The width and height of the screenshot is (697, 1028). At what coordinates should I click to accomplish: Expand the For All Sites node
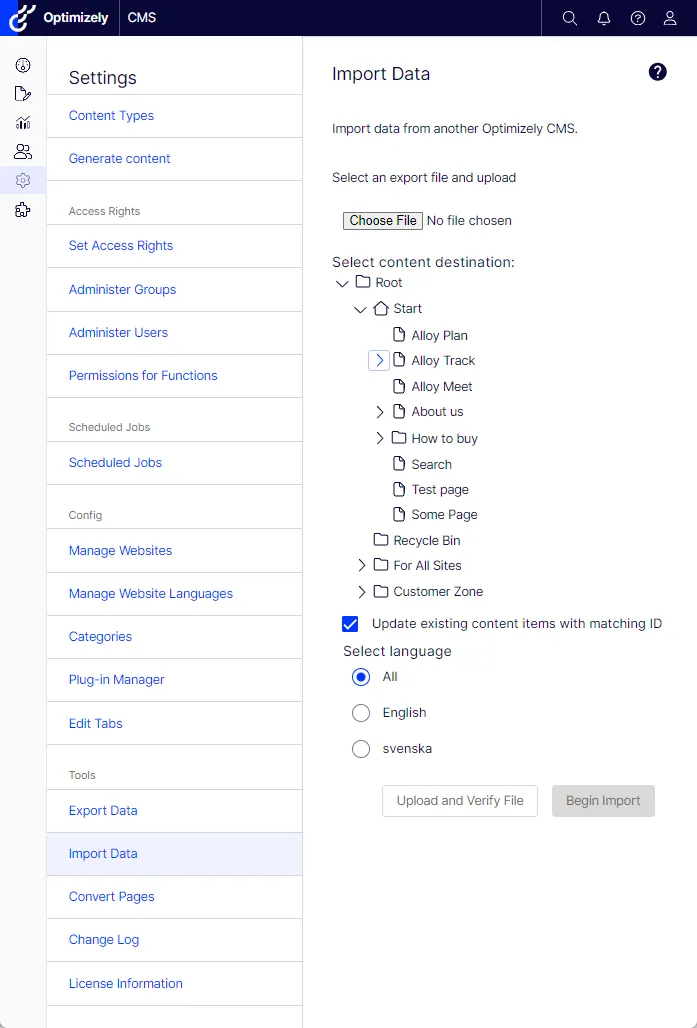[x=362, y=565]
